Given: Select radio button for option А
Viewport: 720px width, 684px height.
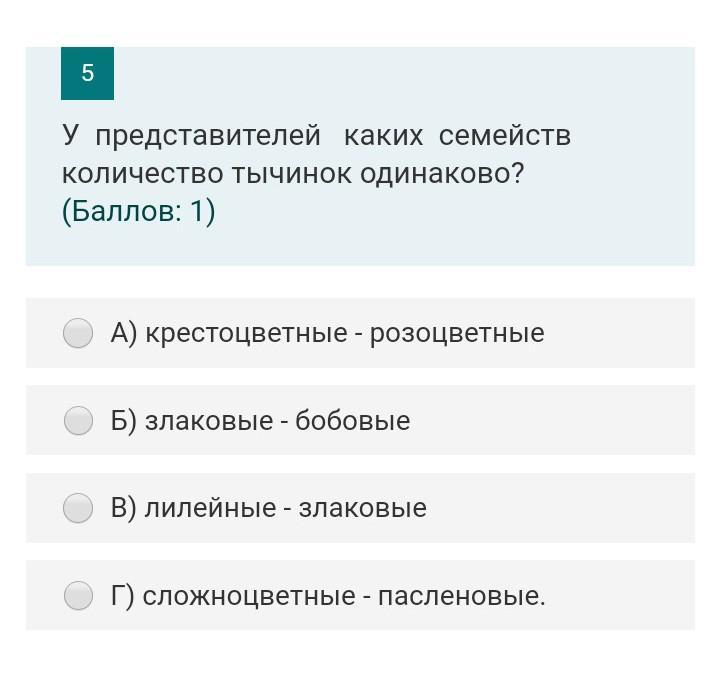Looking at the screenshot, I should point(78,333).
